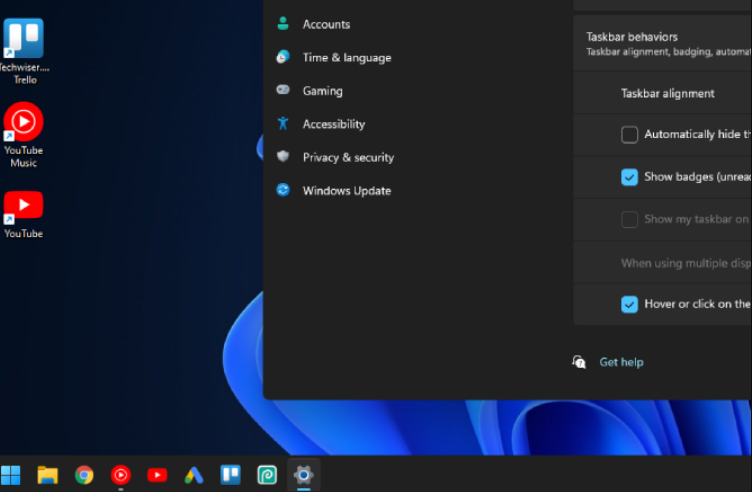Collapse the Taskbar behaviors section
This screenshot has height=492, width=752.
click(662, 43)
